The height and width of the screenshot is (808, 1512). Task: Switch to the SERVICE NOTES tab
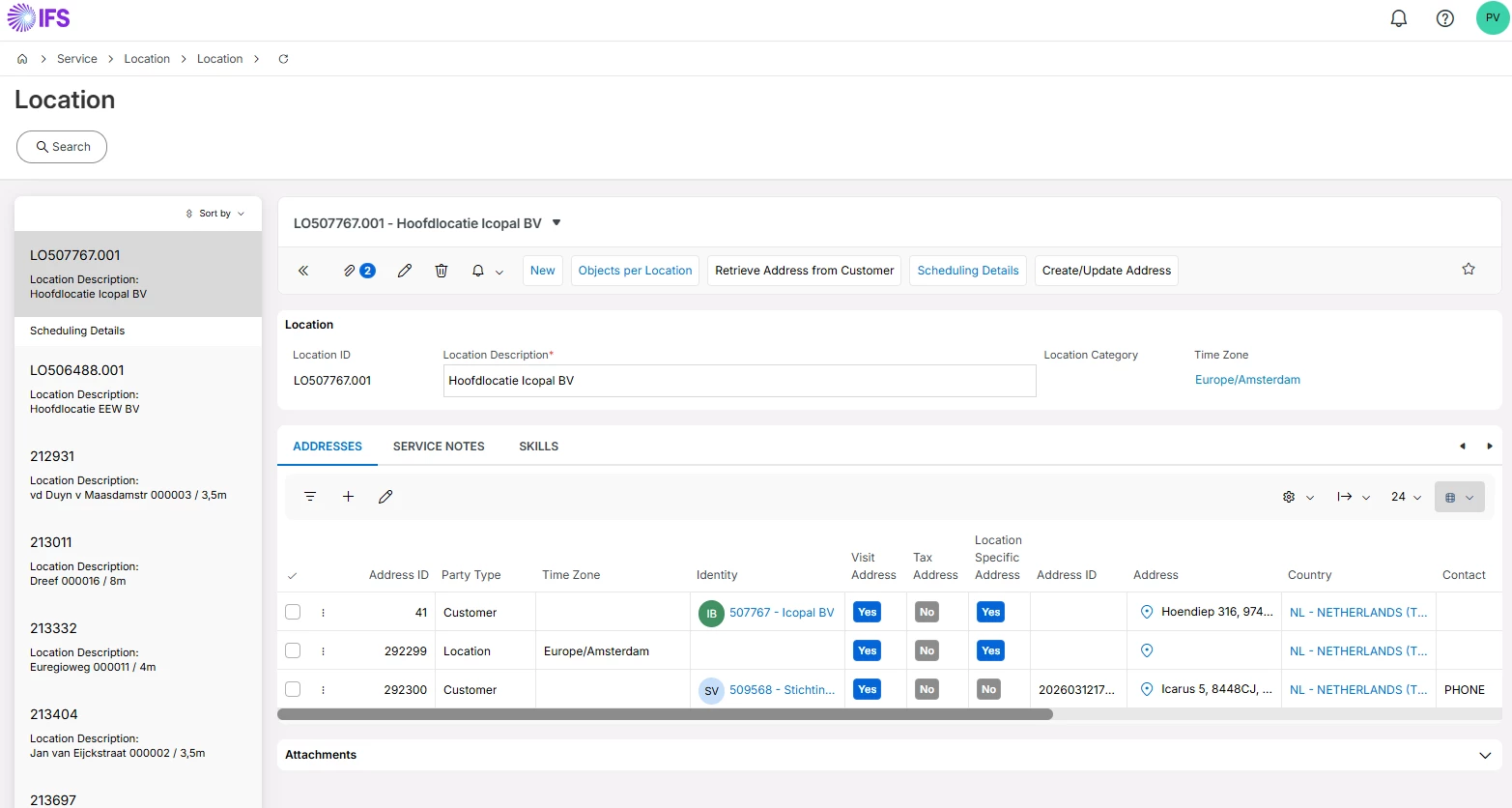click(x=439, y=447)
